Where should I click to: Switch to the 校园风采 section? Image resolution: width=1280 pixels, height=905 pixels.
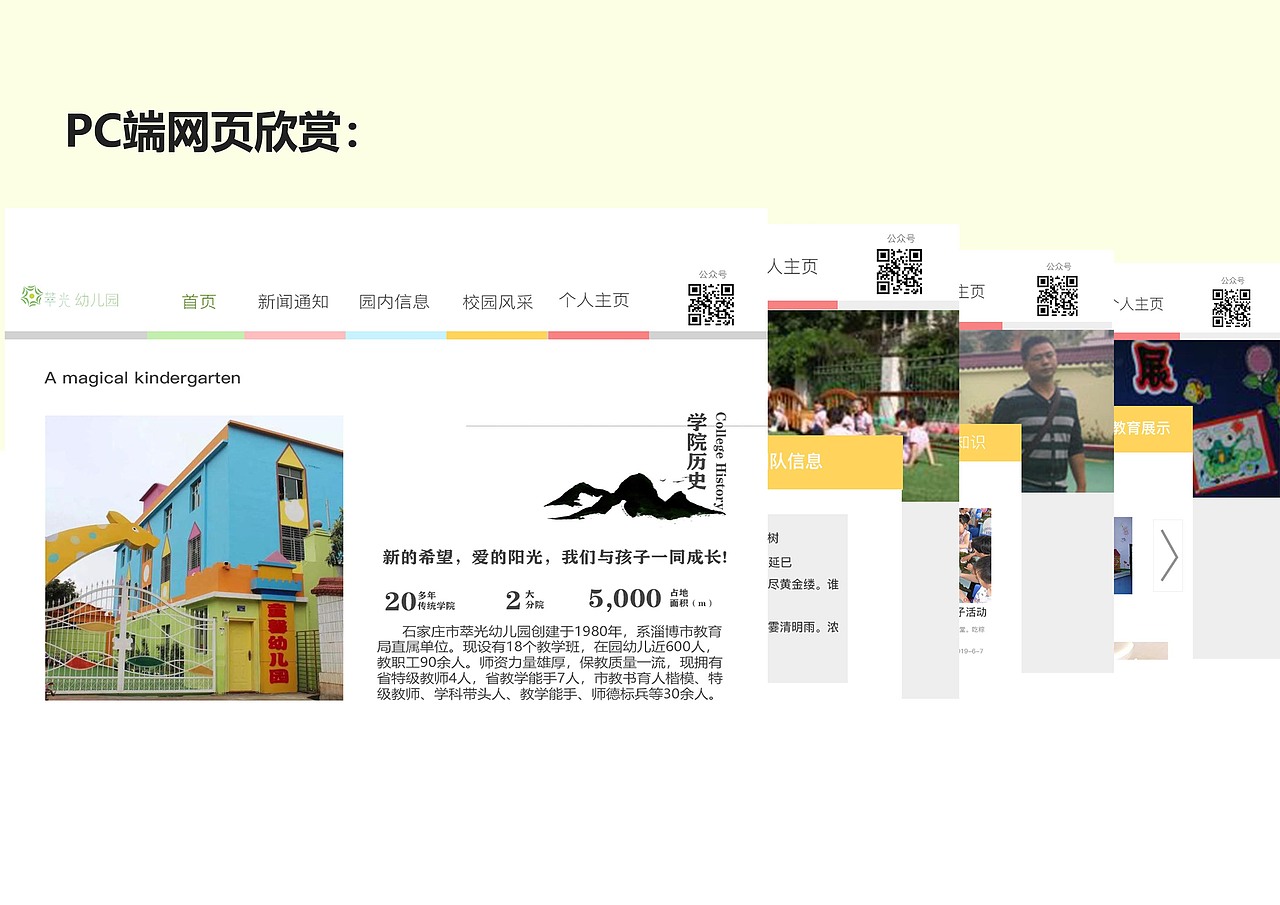(x=497, y=301)
